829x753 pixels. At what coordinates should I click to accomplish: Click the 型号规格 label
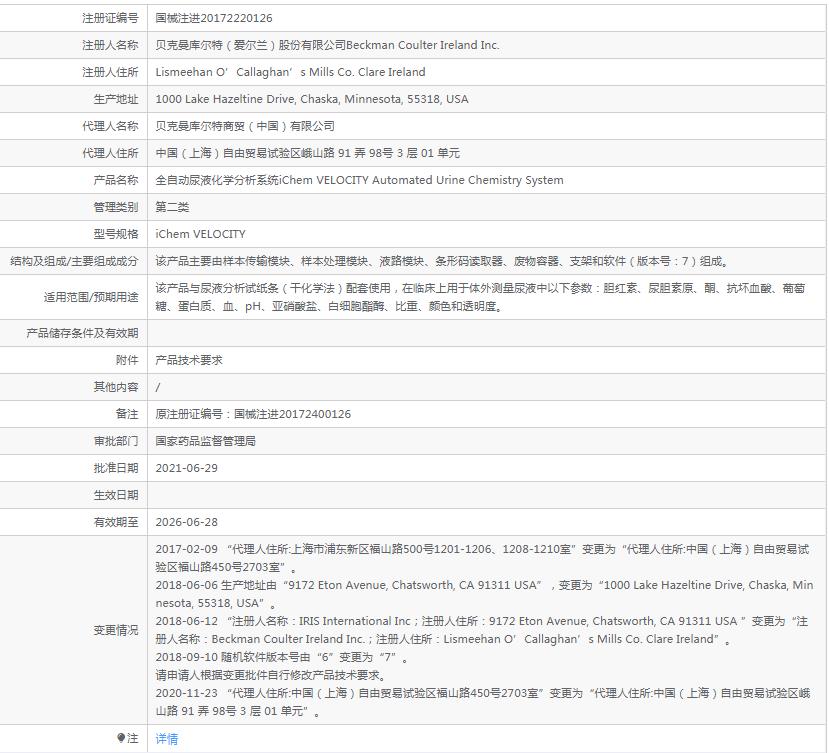pos(116,234)
